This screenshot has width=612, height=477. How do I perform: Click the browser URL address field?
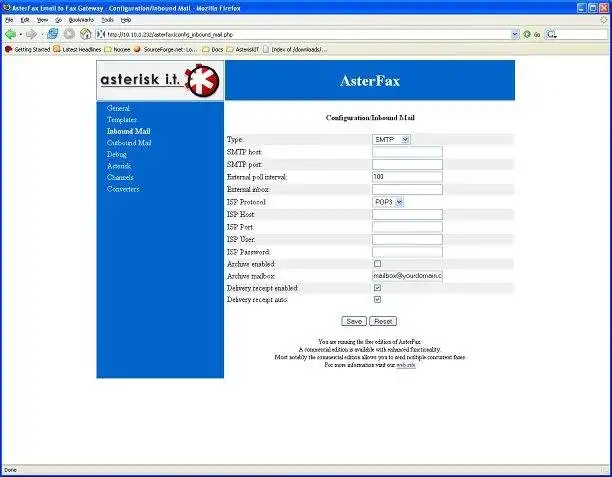pos(308,34)
